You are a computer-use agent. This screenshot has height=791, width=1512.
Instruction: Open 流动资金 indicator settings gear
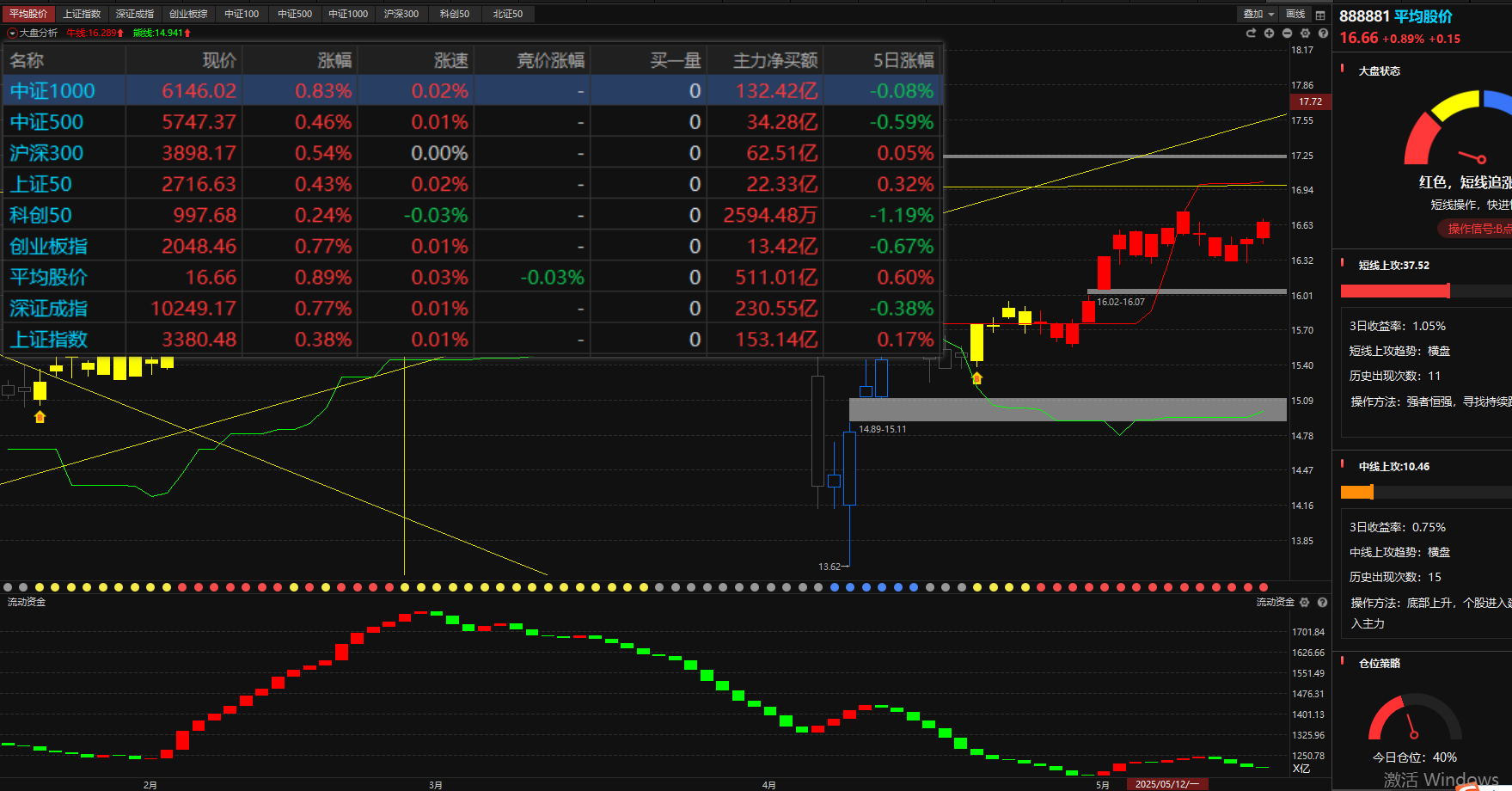[1304, 603]
